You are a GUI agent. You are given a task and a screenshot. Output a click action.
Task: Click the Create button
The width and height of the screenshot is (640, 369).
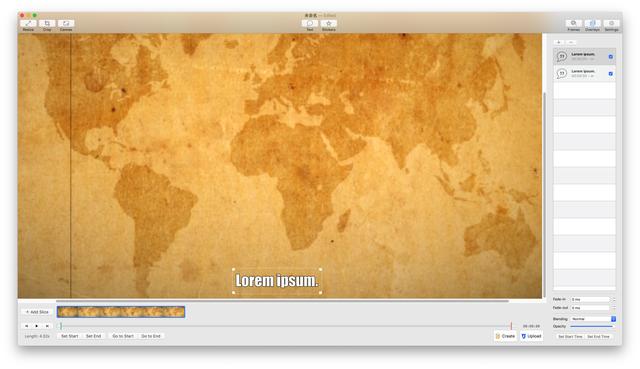[x=505, y=336]
